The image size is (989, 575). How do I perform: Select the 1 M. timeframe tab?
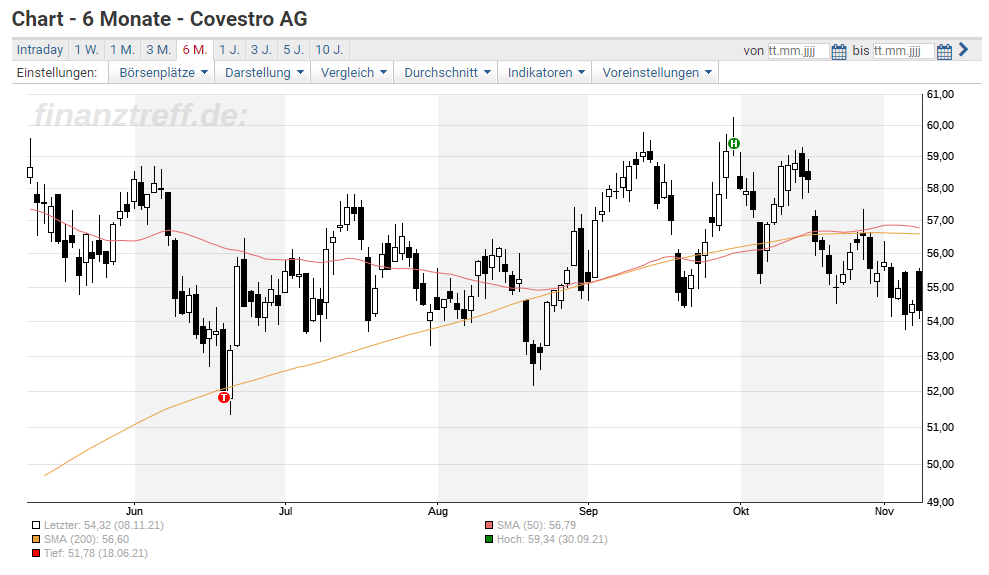coord(122,50)
